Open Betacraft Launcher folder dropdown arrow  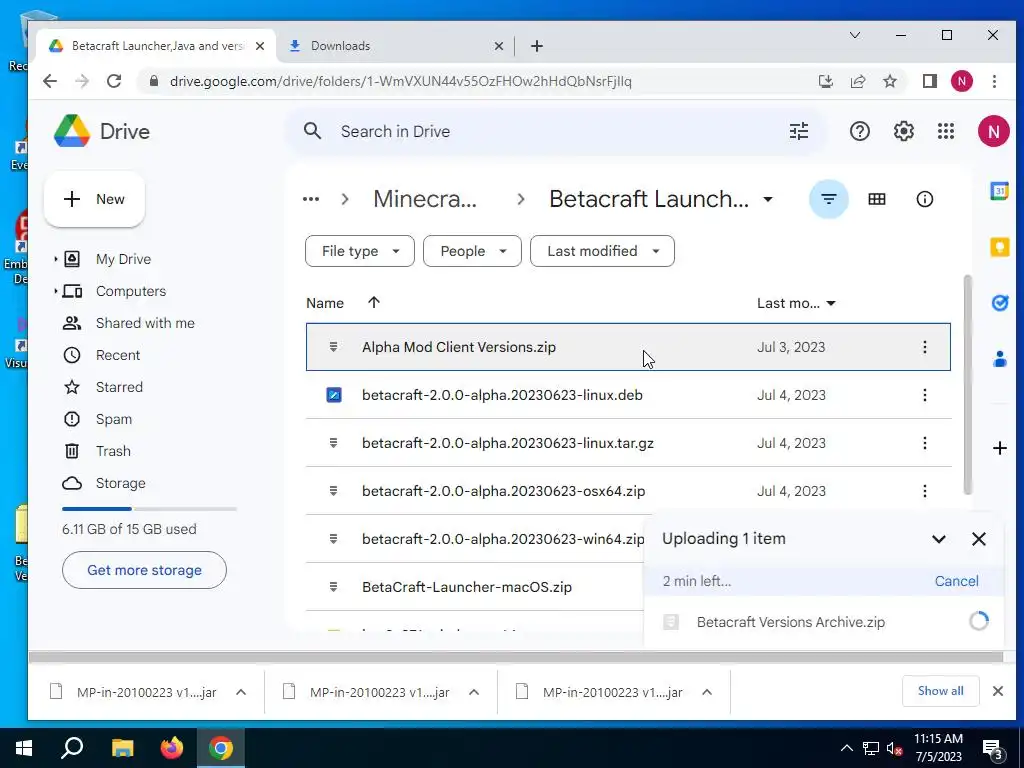(x=768, y=199)
